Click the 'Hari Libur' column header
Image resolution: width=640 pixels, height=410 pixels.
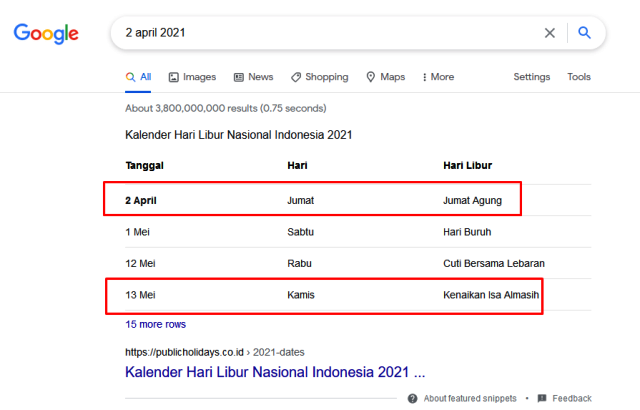point(468,166)
